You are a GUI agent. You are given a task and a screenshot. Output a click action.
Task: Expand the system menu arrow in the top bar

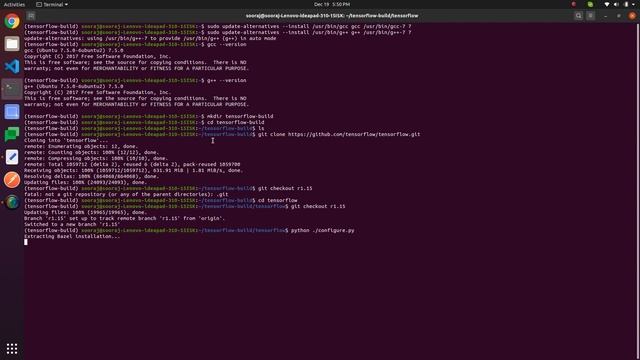[634, 4]
